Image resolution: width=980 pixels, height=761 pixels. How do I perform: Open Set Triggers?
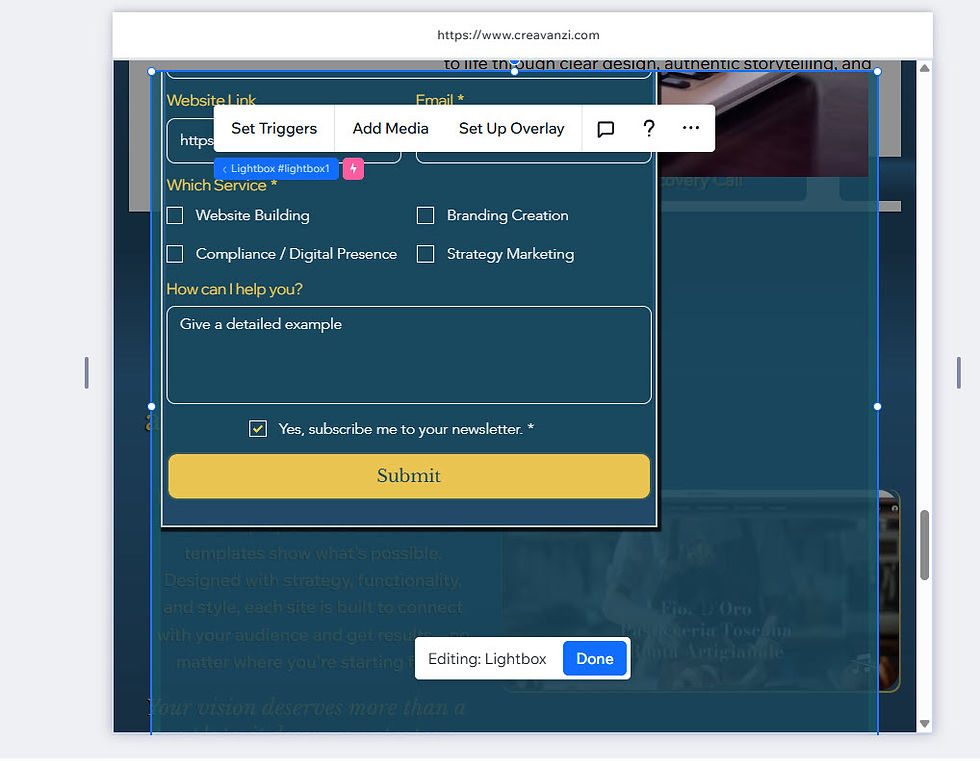click(x=273, y=128)
